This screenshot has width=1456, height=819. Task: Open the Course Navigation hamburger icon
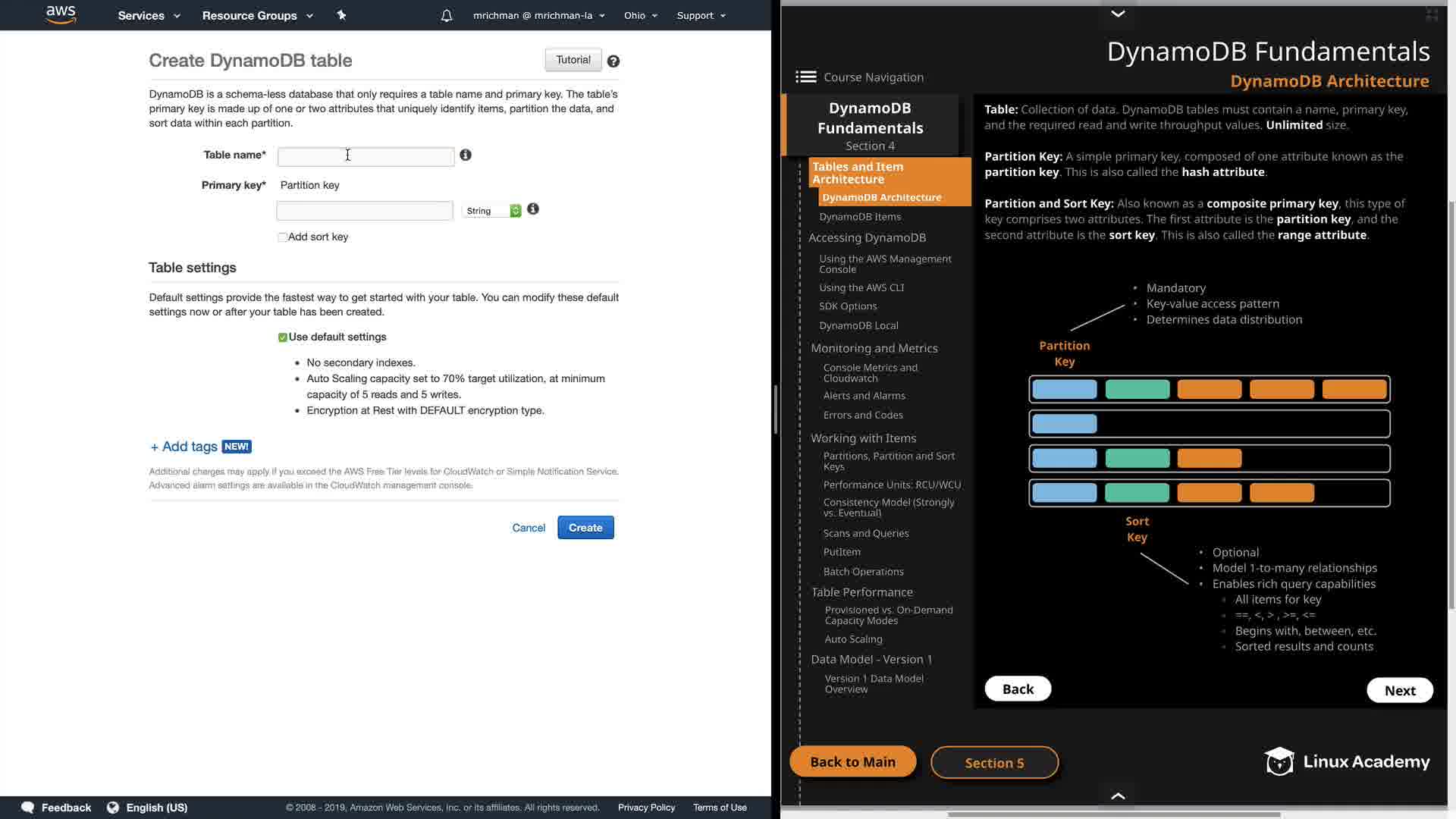[805, 77]
